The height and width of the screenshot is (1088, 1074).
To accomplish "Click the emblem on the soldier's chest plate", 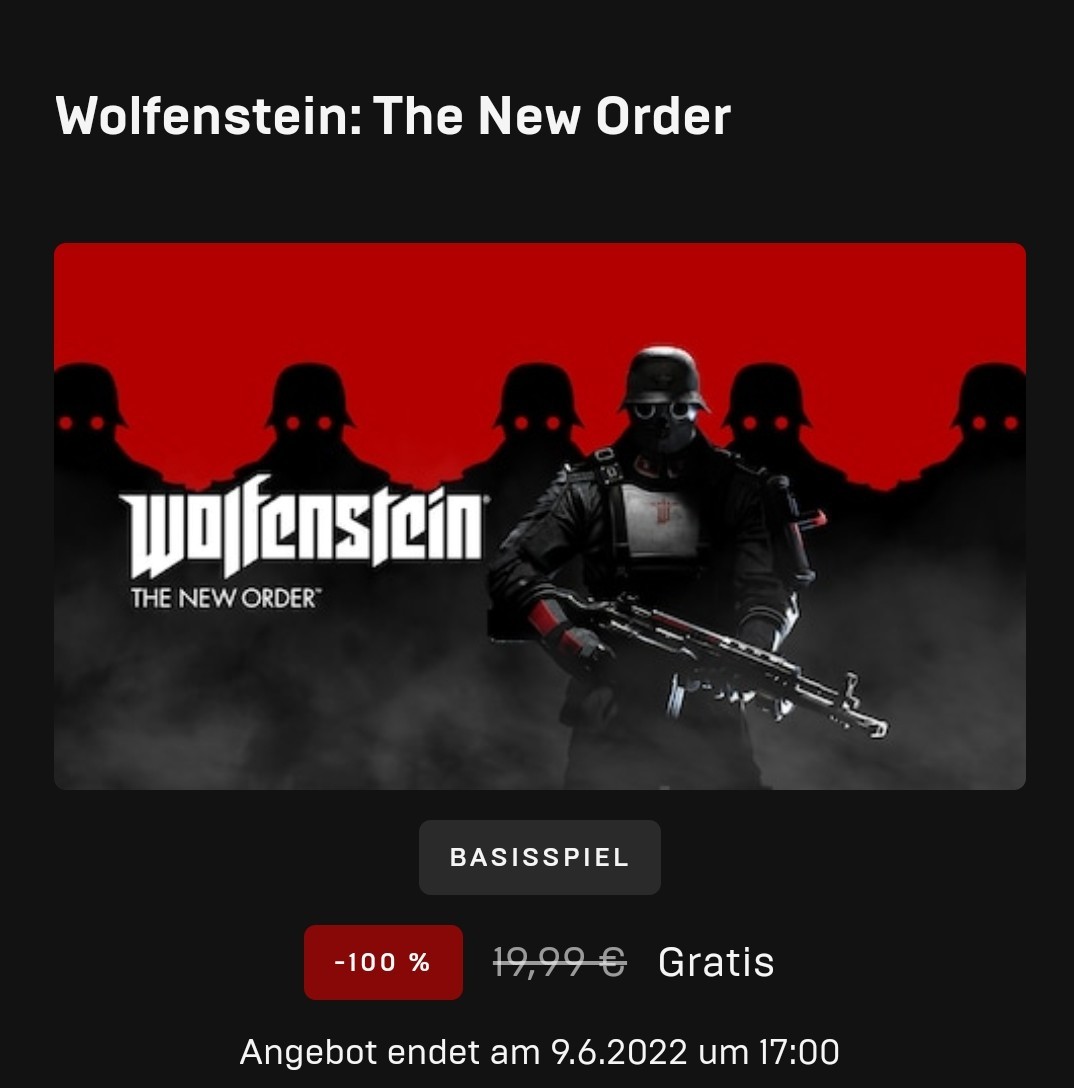I will pyautogui.click(x=665, y=511).
